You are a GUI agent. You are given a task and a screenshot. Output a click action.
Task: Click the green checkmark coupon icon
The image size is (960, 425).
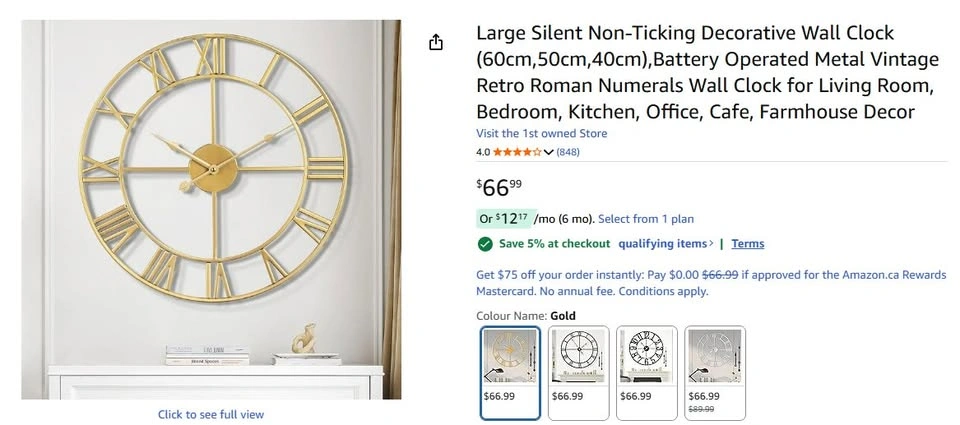click(485, 244)
